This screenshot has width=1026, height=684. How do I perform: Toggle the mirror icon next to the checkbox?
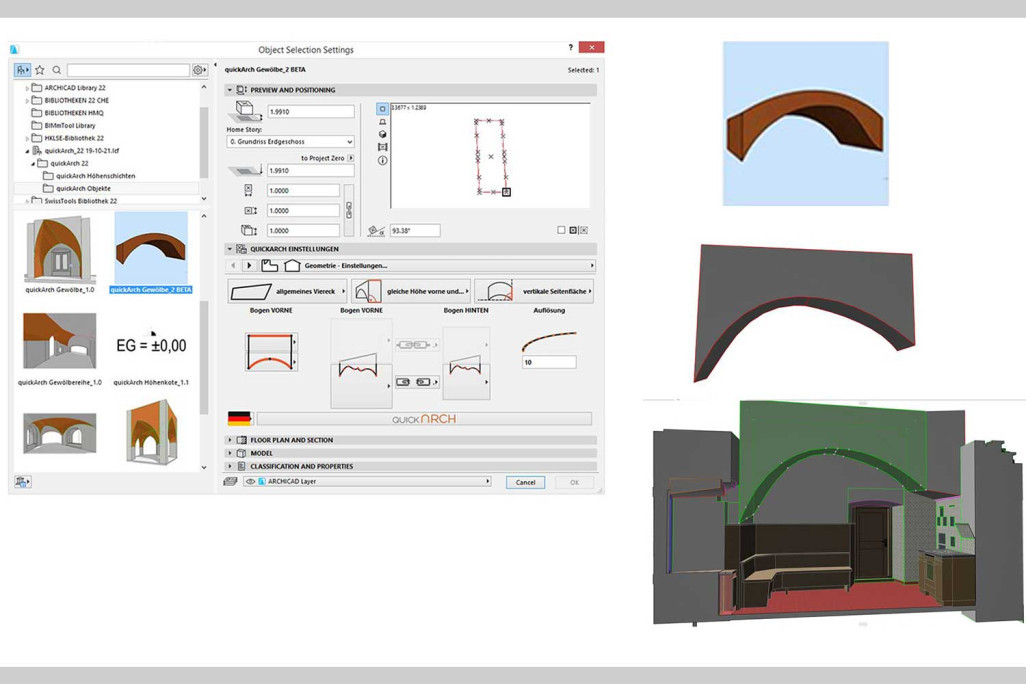tap(573, 229)
